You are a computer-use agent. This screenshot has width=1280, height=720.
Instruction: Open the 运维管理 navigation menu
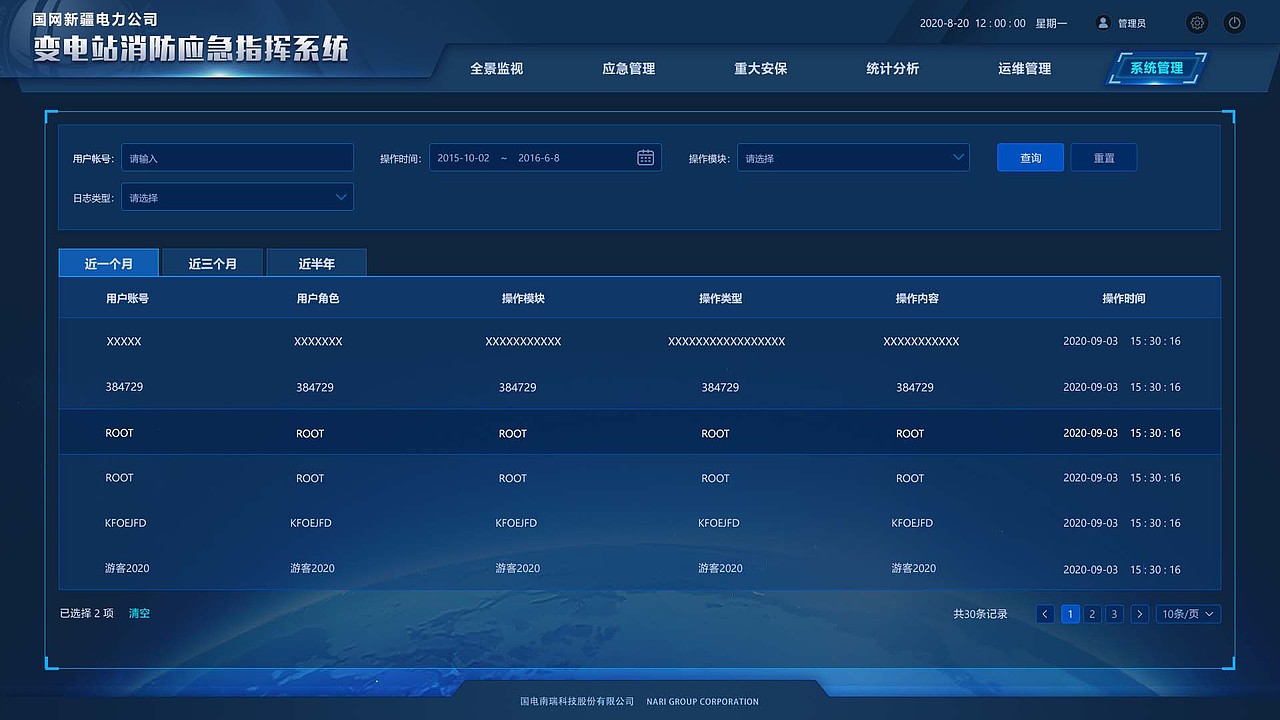tap(1024, 68)
